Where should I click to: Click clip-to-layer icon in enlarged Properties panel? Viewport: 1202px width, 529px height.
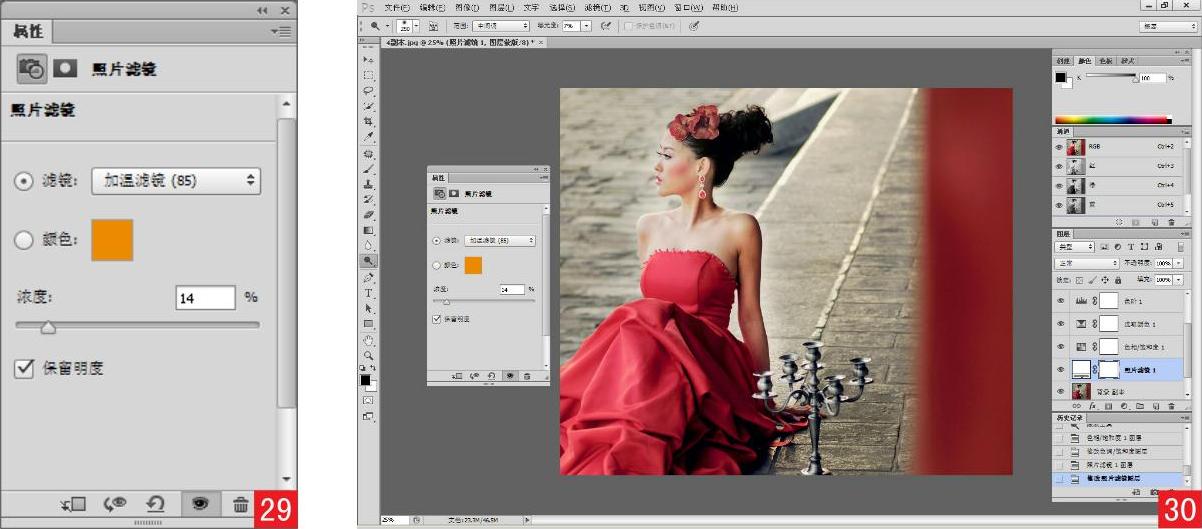73,505
